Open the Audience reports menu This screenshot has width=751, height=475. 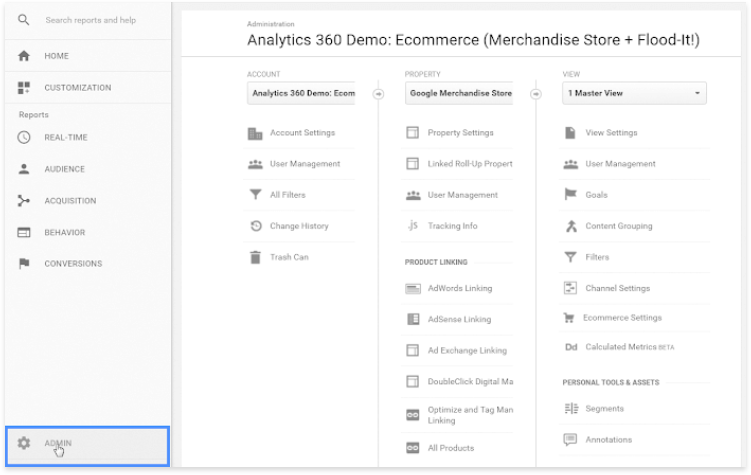click(64, 169)
